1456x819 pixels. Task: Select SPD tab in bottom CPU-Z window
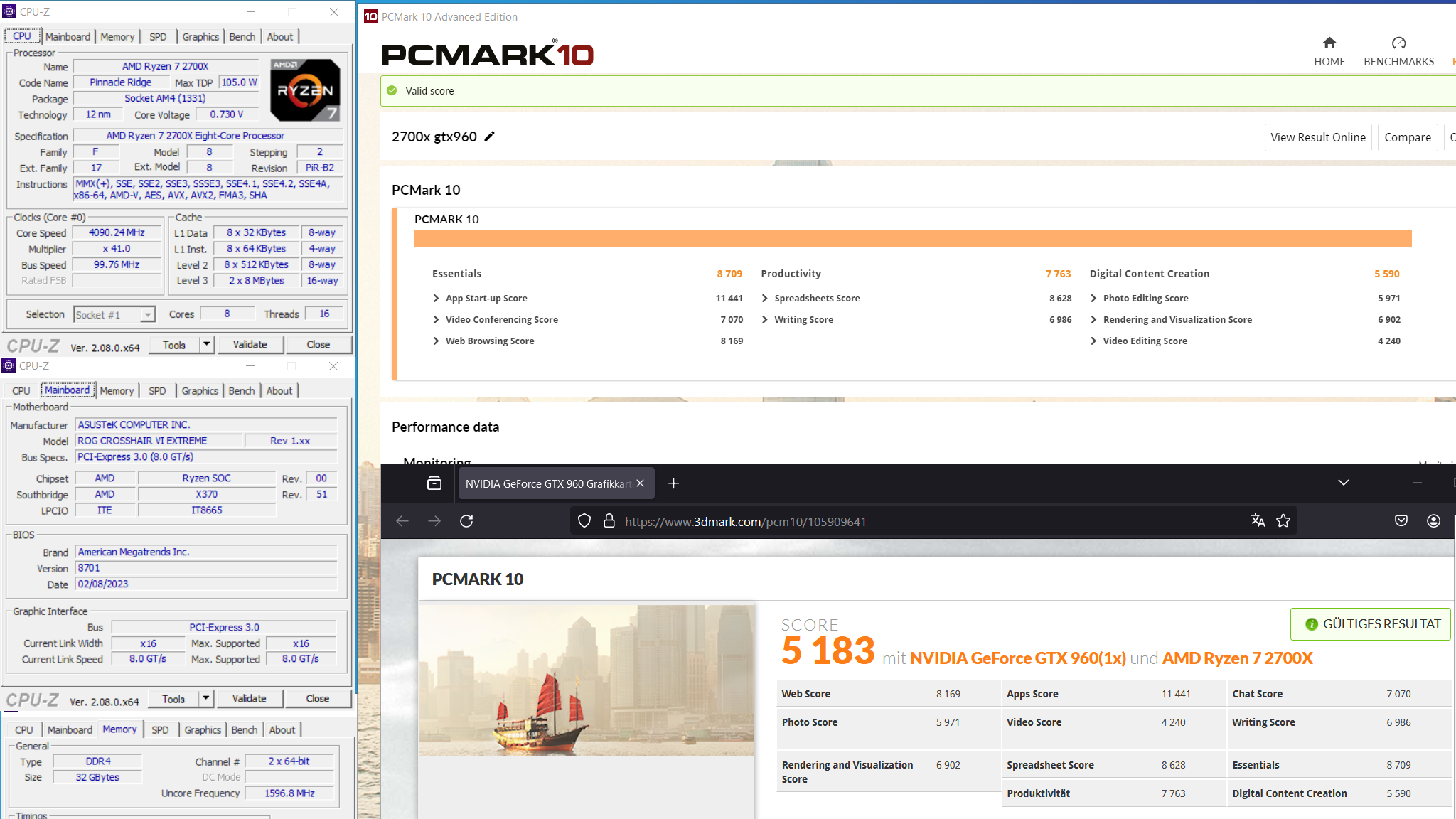[161, 730]
